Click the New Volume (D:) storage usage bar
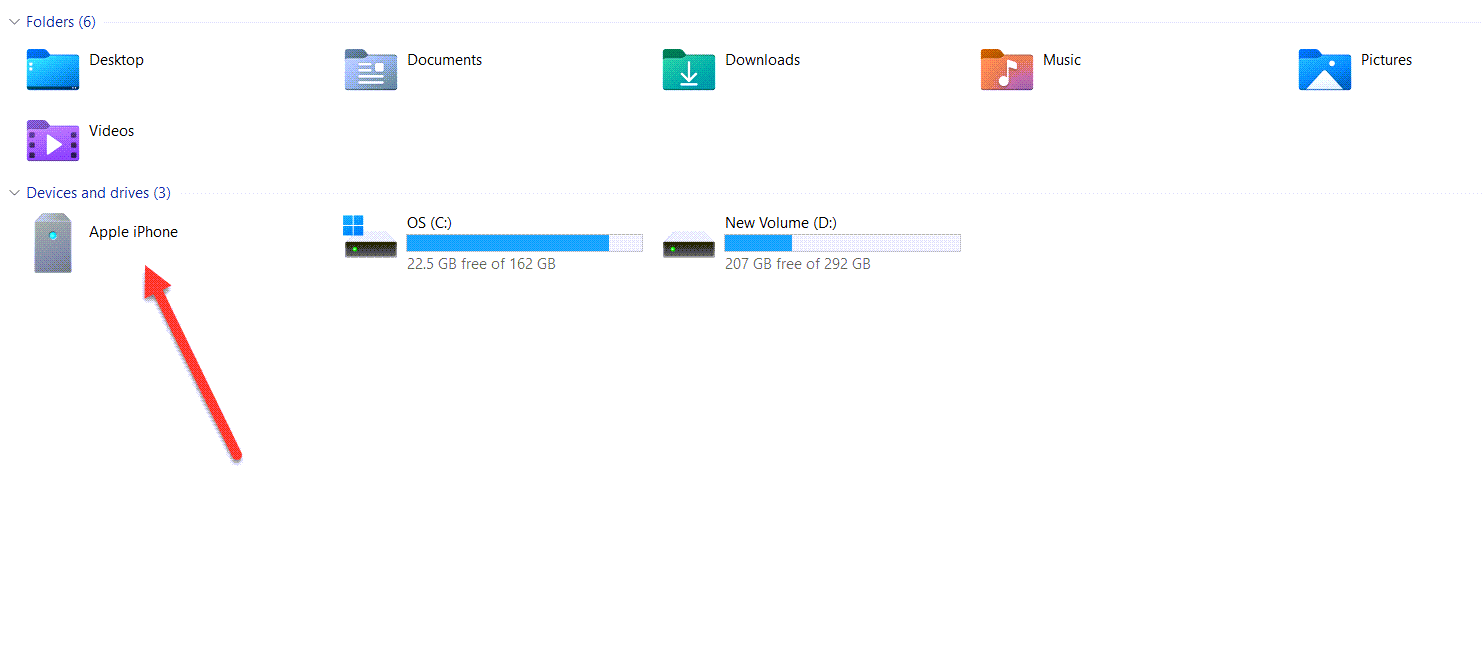The width and height of the screenshot is (1482, 656). click(842, 243)
